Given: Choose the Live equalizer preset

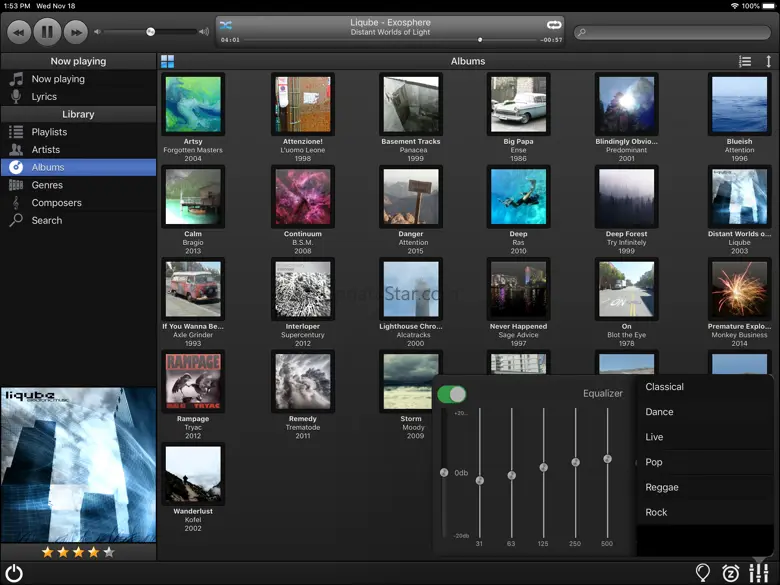Looking at the screenshot, I should pyautogui.click(x=704, y=437).
